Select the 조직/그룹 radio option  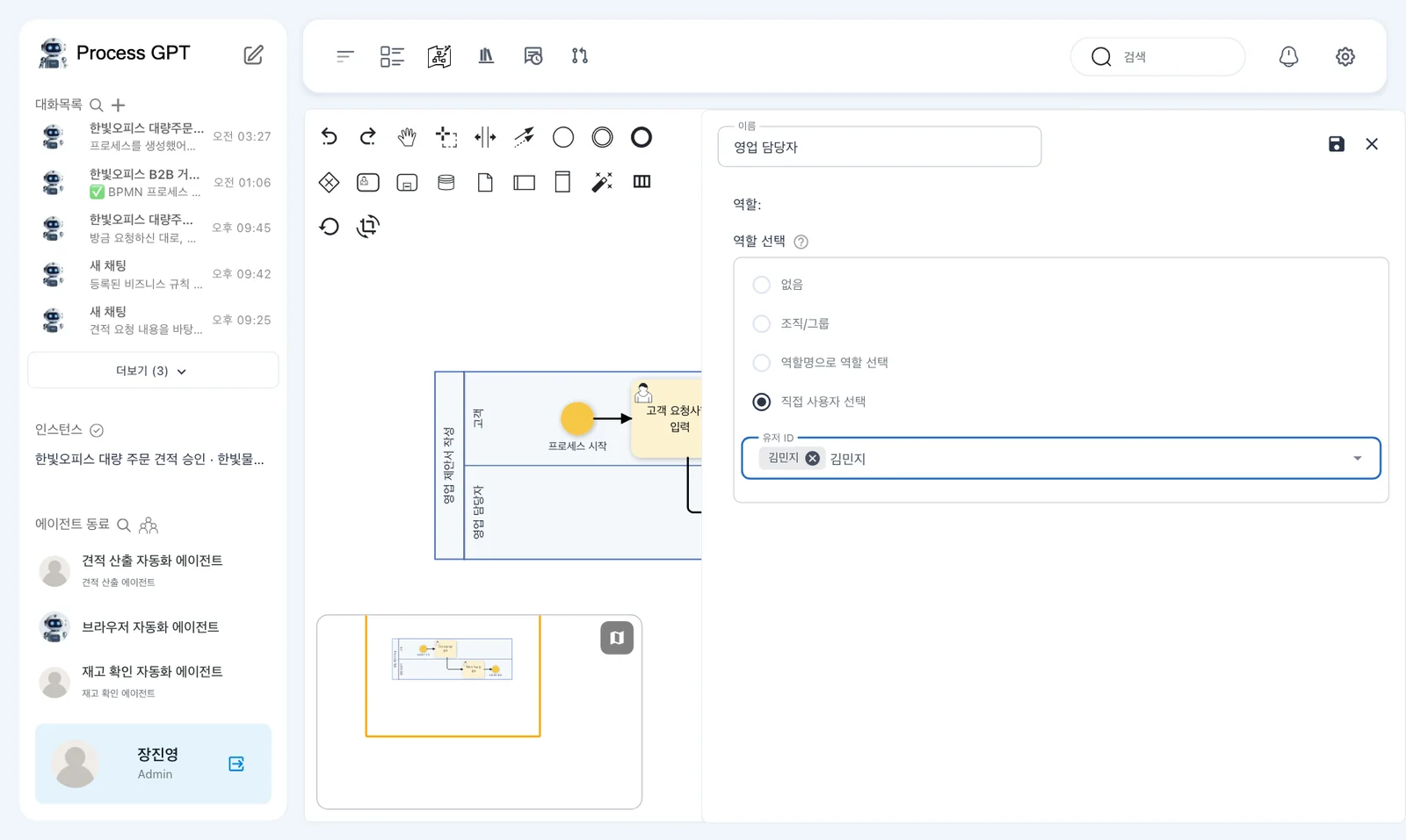point(762,323)
